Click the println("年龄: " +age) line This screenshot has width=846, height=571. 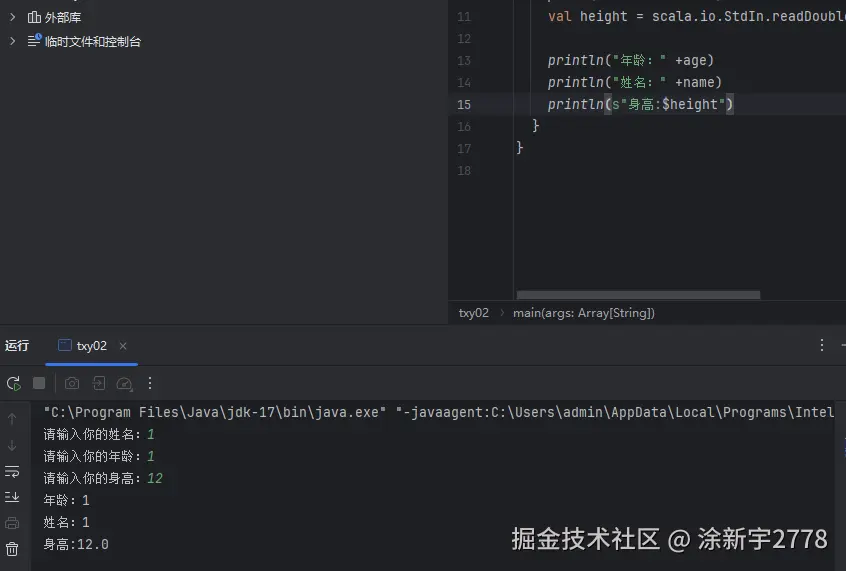pyautogui.click(x=631, y=60)
